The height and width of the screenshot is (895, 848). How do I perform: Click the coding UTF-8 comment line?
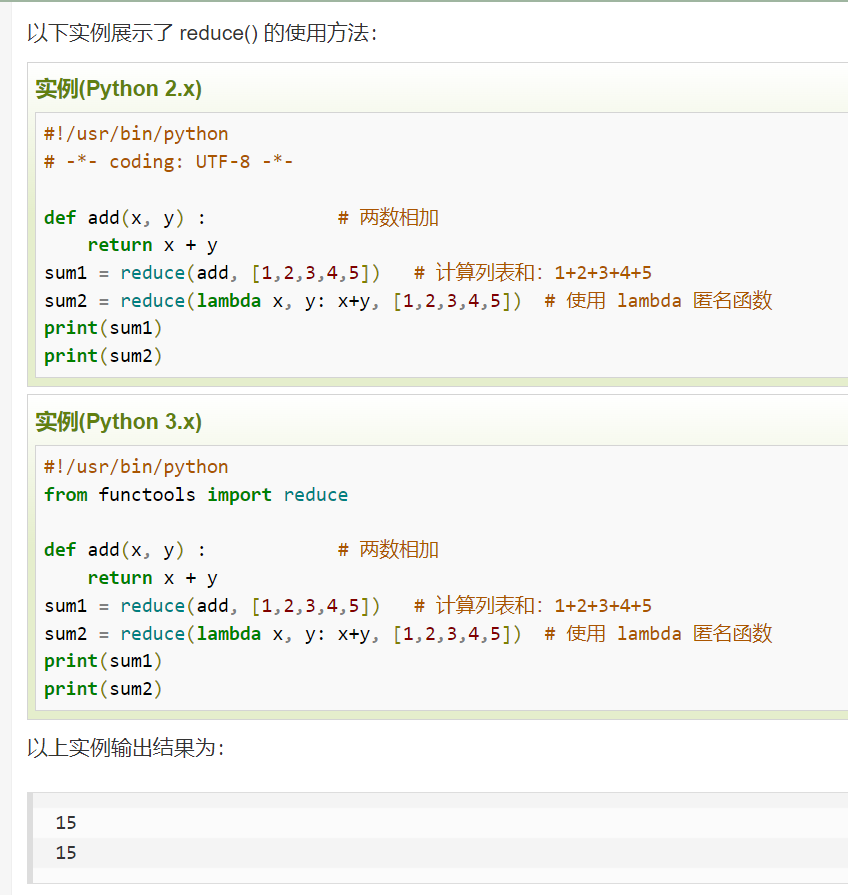coord(168,162)
